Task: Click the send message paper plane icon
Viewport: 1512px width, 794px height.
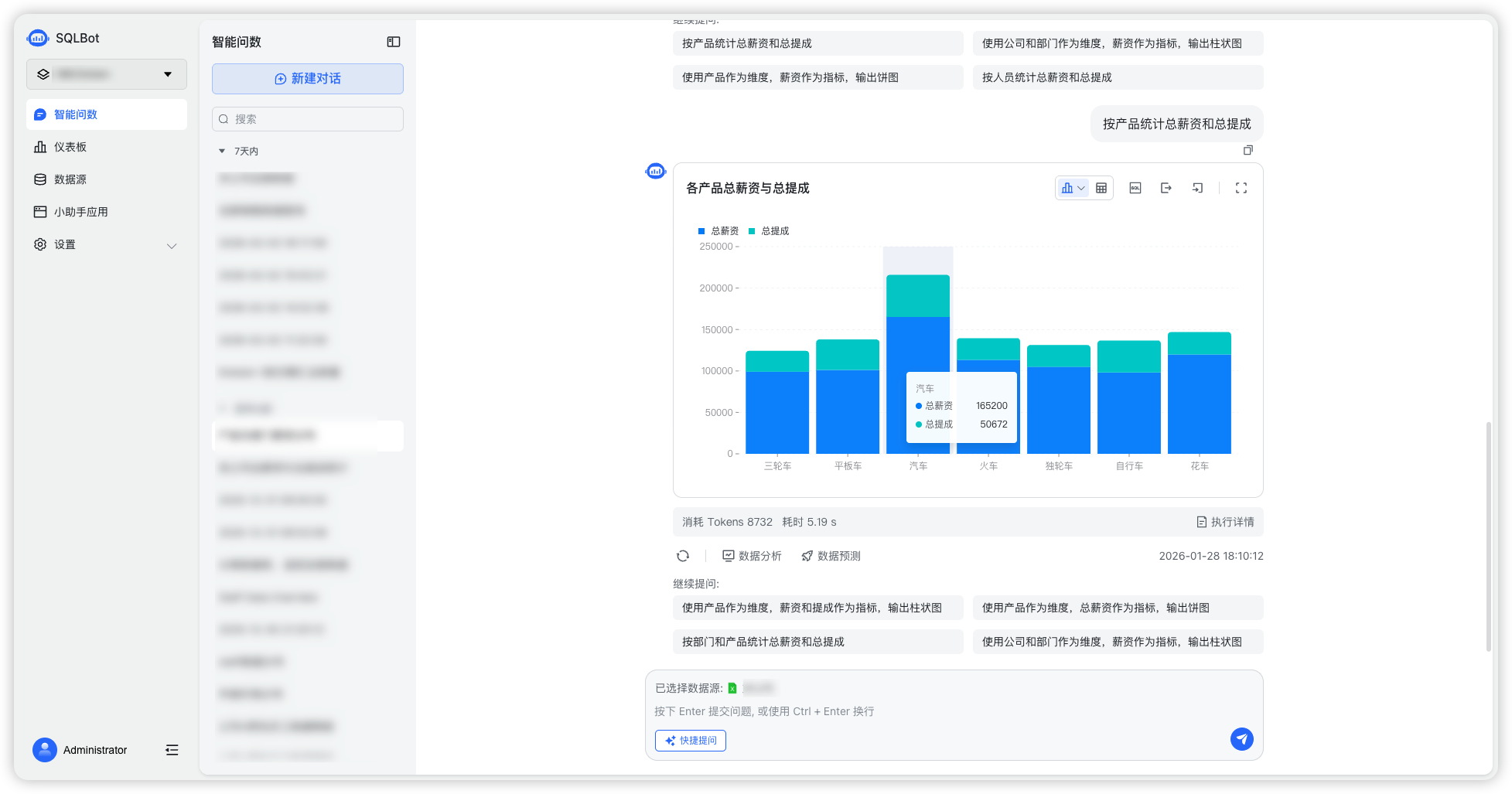Action: tap(1241, 739)
